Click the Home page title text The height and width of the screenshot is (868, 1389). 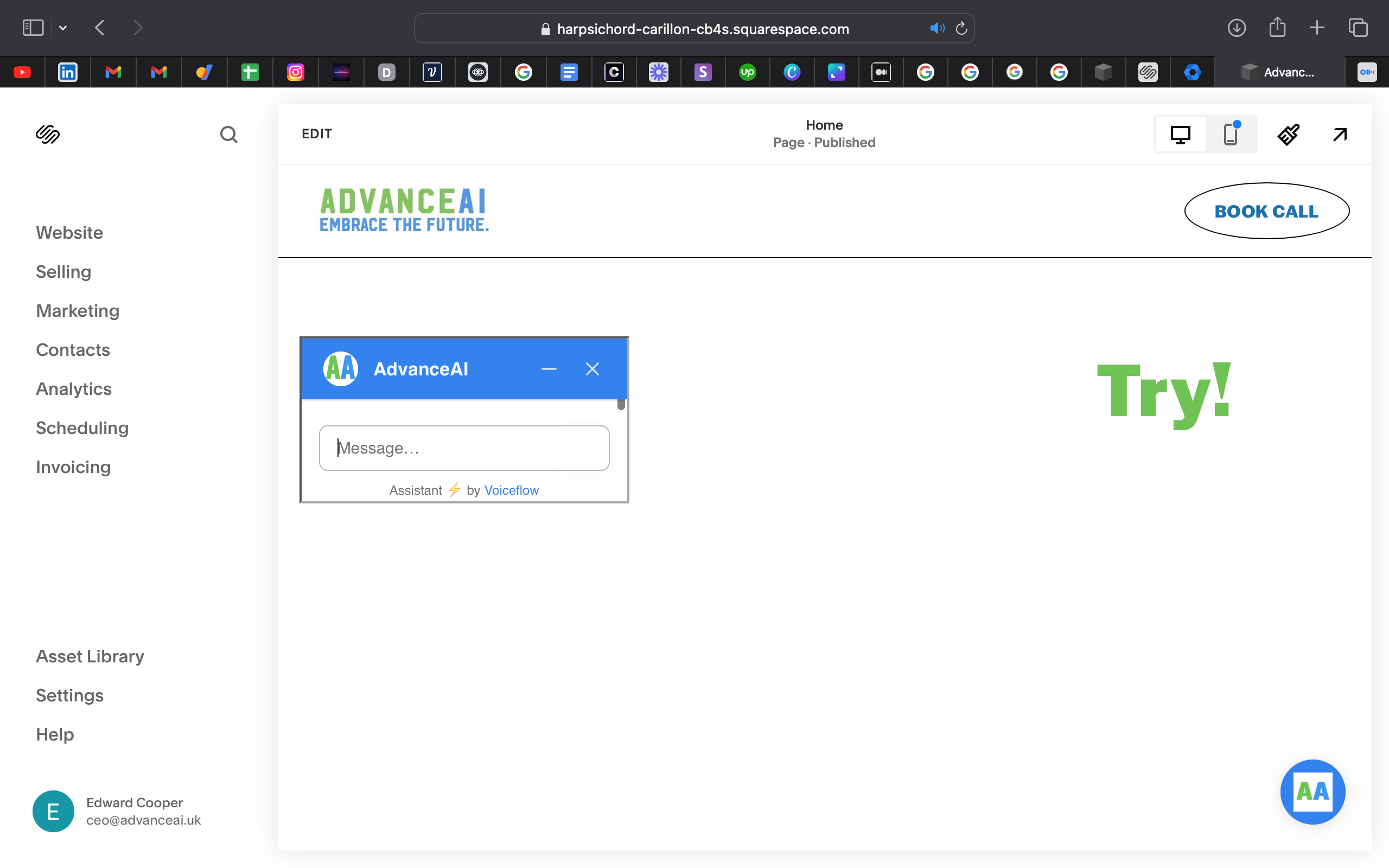click(x=824, y=125)
